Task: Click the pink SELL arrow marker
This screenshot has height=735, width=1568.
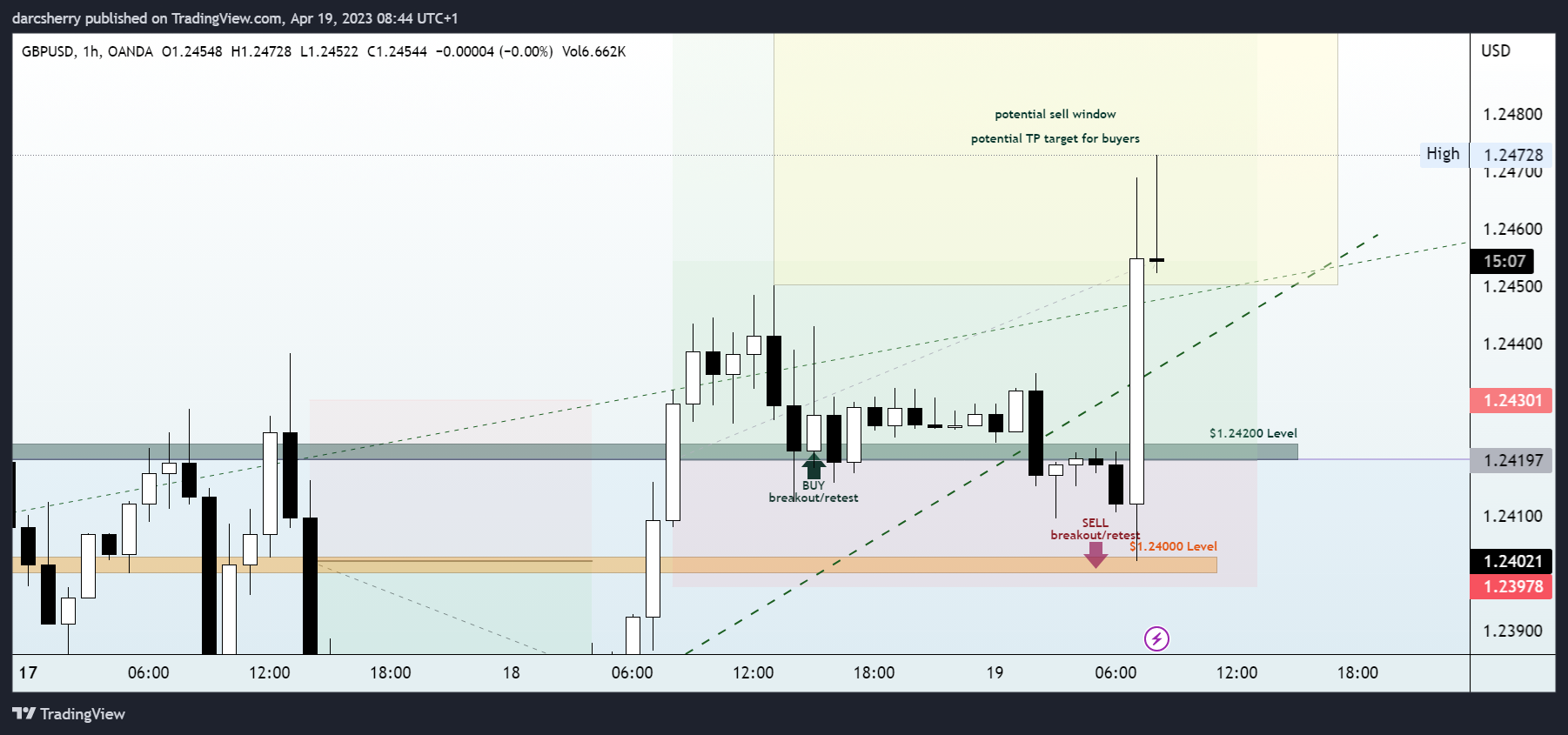Action: [x=1096, y=555]
